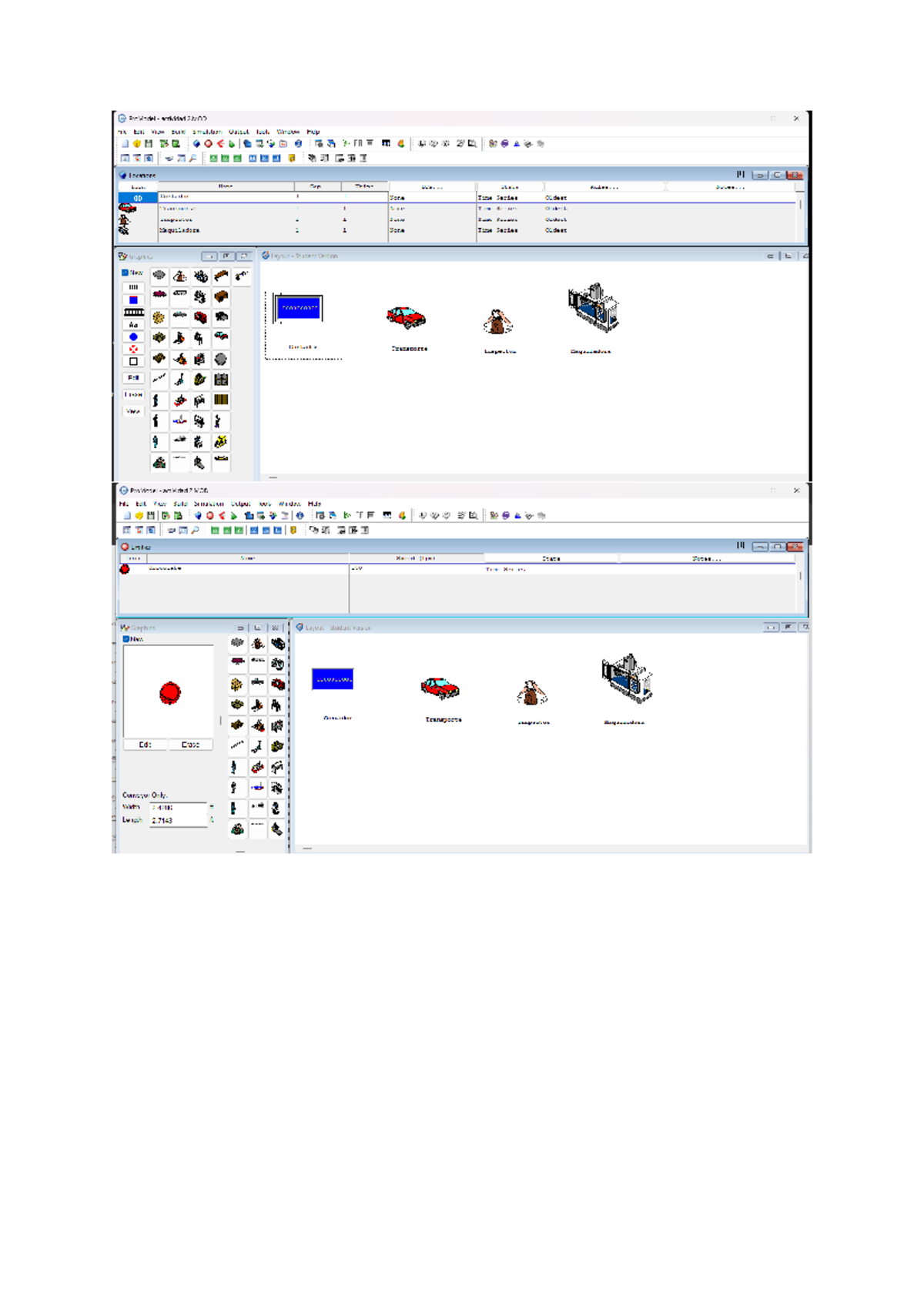Click the red ball preview in Entities Graphics panel
This screenshot has height=1306, width=924.
pos(170,692)
